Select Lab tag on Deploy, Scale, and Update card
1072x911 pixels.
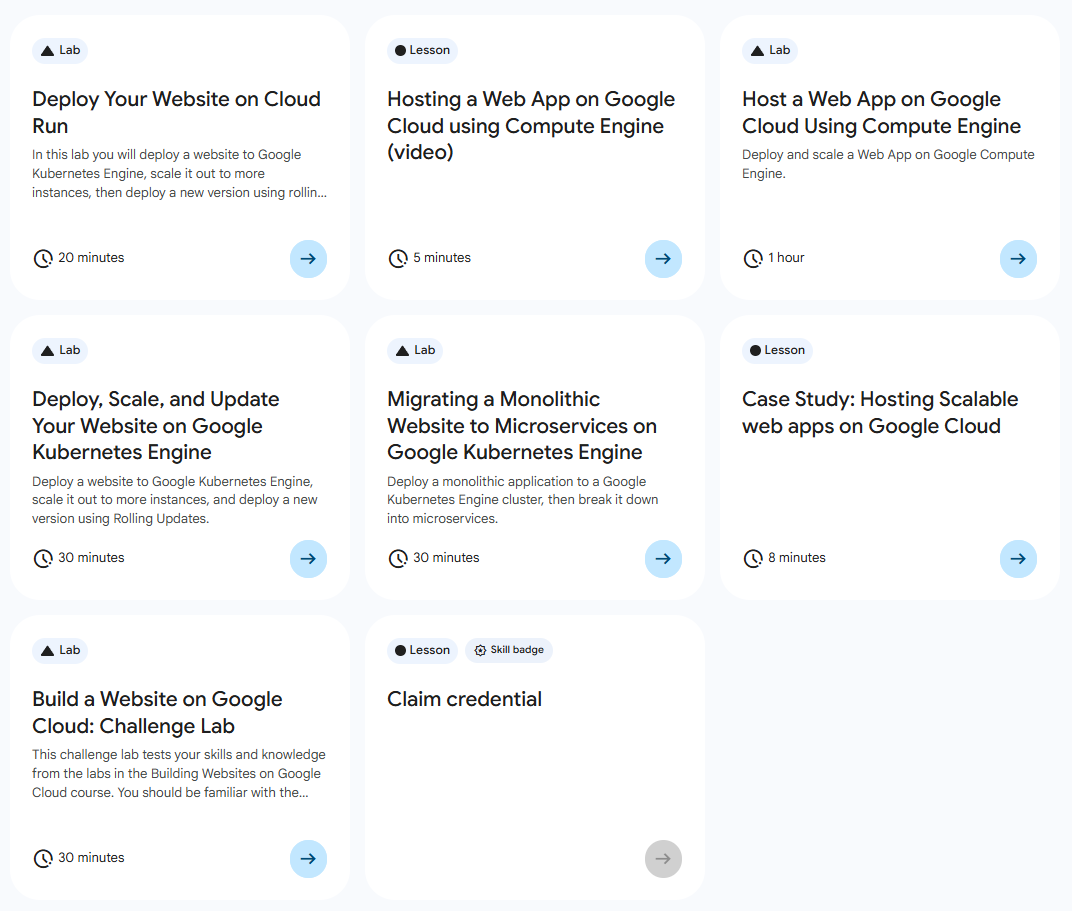coord(60,351)
